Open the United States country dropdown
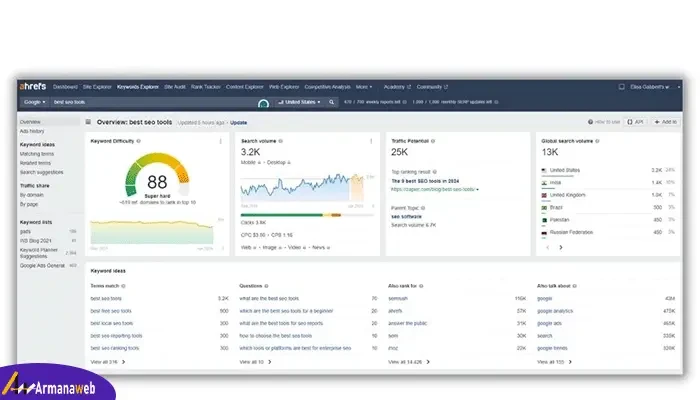700x400 pixels. 299,102
